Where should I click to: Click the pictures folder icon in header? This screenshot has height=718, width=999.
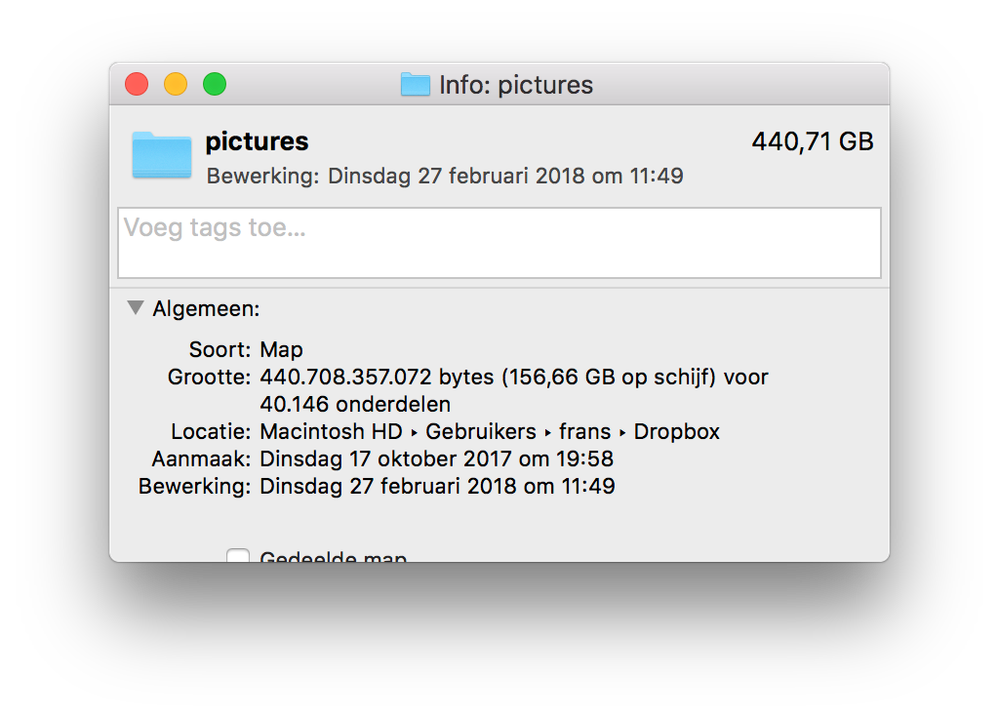point(161,155)
